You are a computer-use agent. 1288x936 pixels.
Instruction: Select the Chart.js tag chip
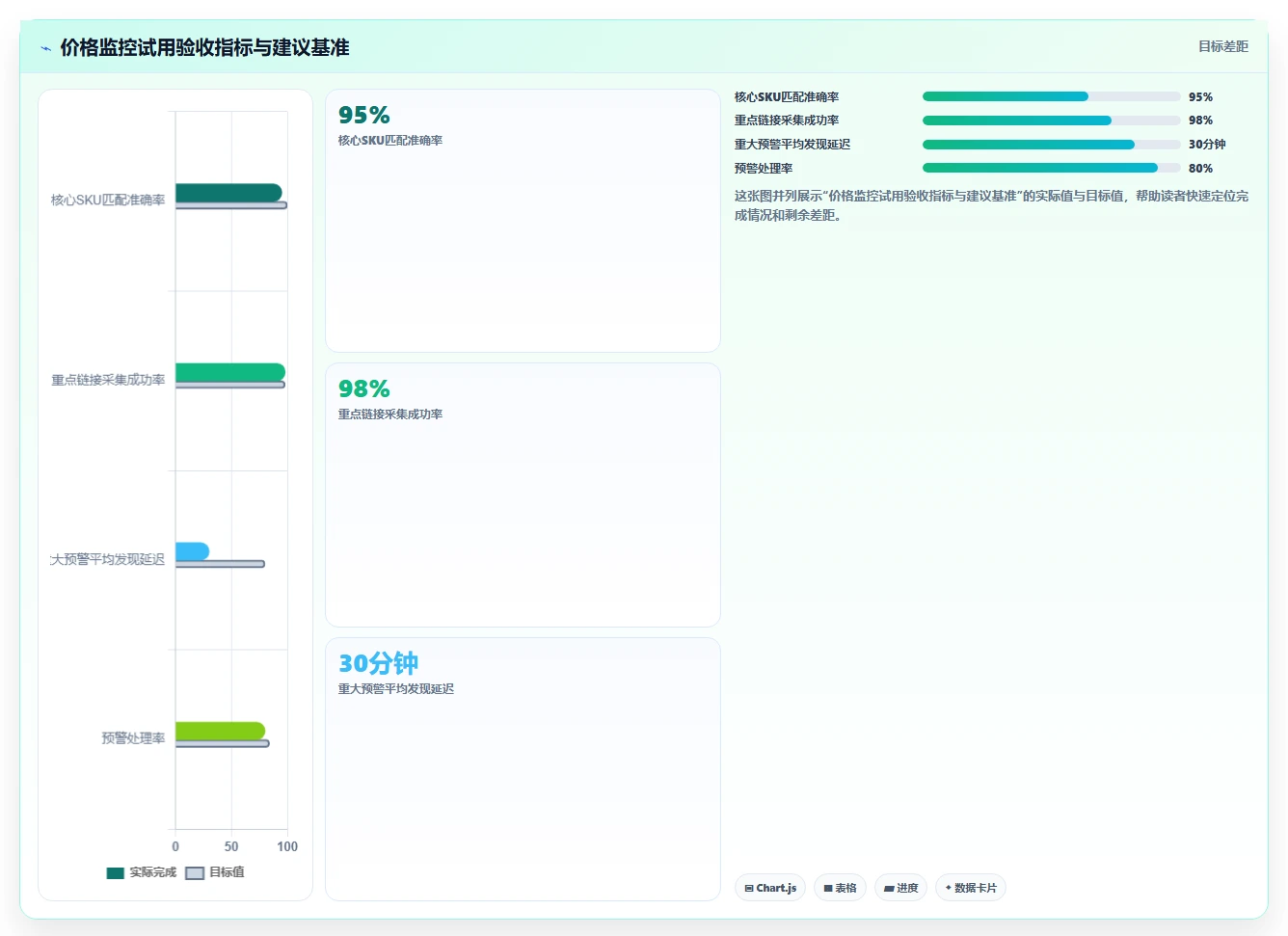[770, 888]
